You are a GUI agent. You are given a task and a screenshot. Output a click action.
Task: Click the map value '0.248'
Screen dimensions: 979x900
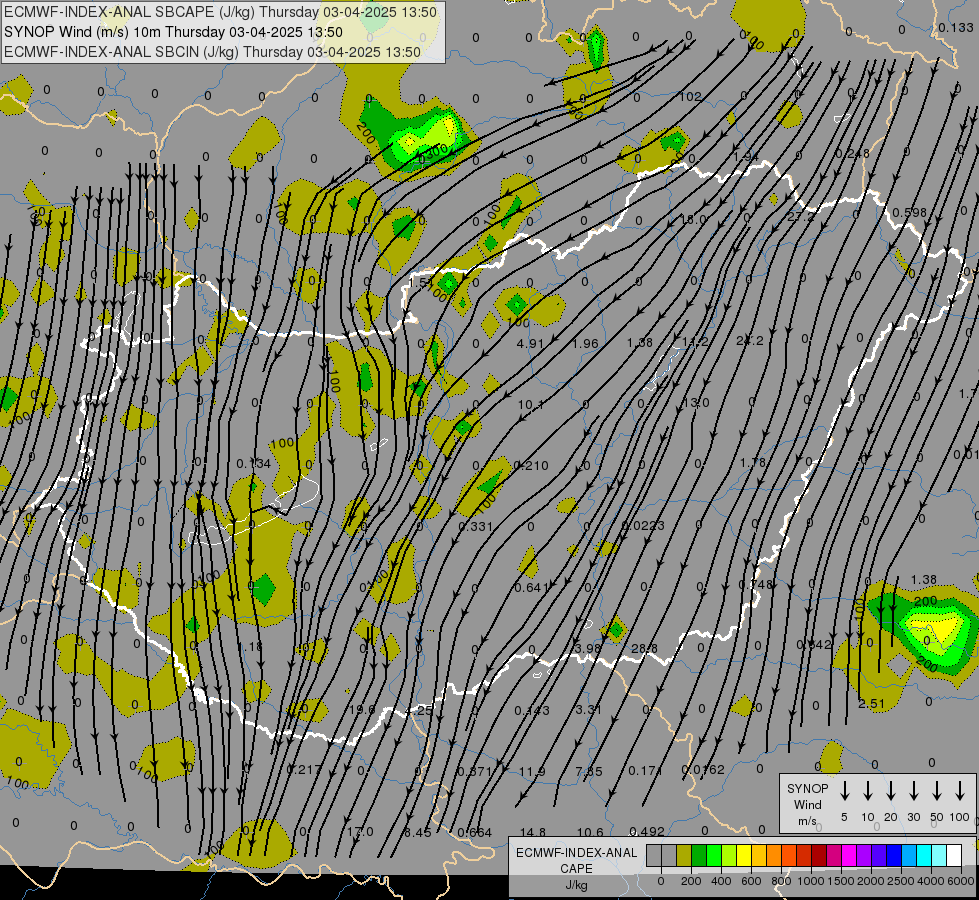(x=852, y=154)
